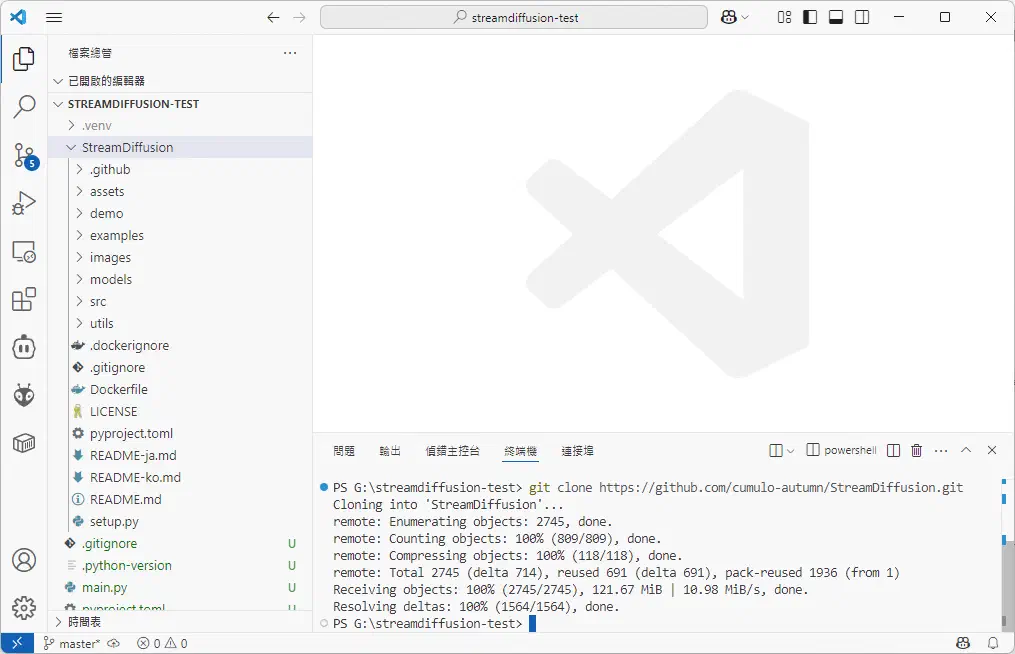The height and width of the screenshot is (654, 1015).
Task: Select the Run and Debug icon
Action: pyautogui.click(x=25, y=203)
